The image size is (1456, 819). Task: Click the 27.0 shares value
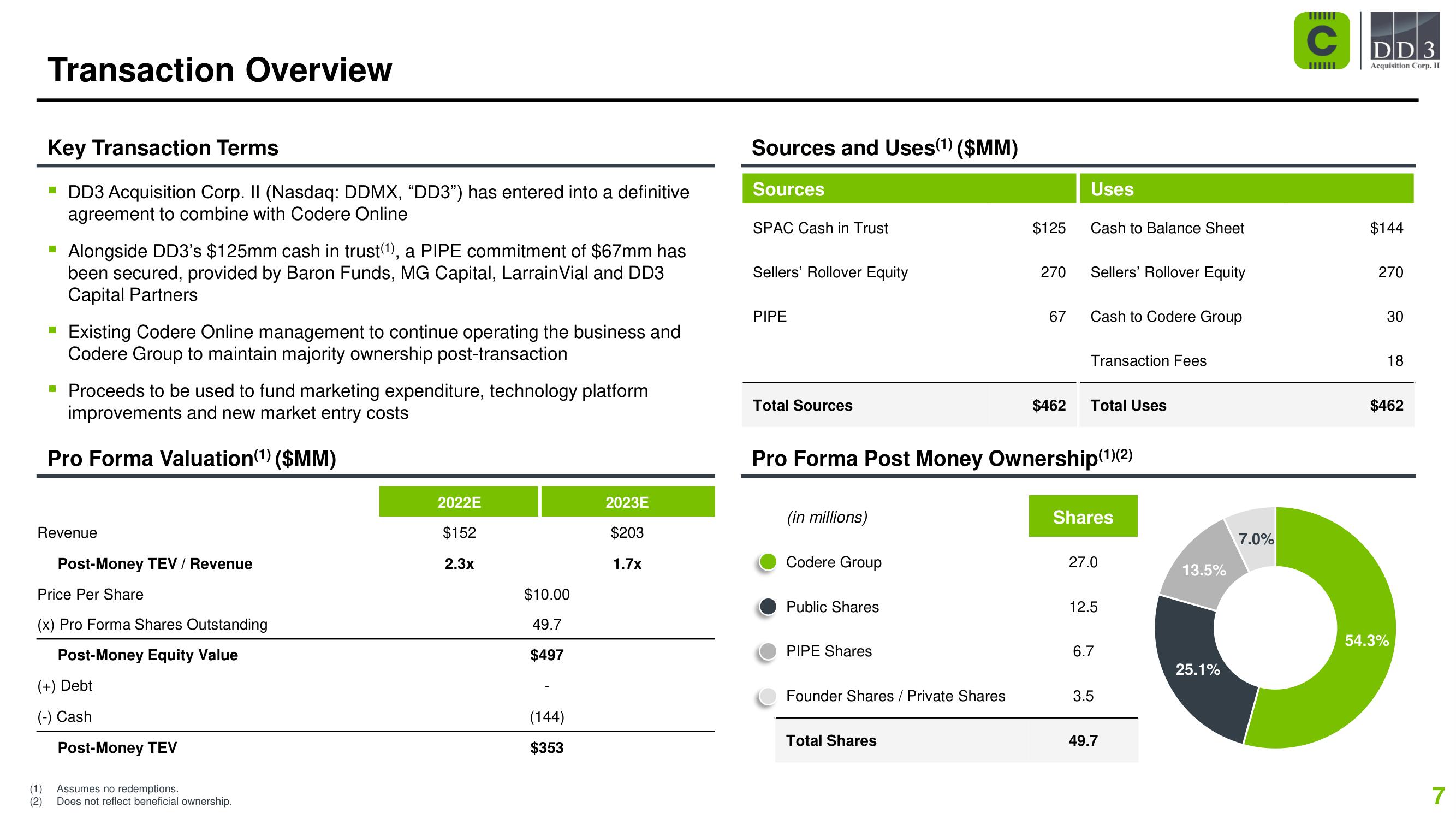pos(1083,562)
